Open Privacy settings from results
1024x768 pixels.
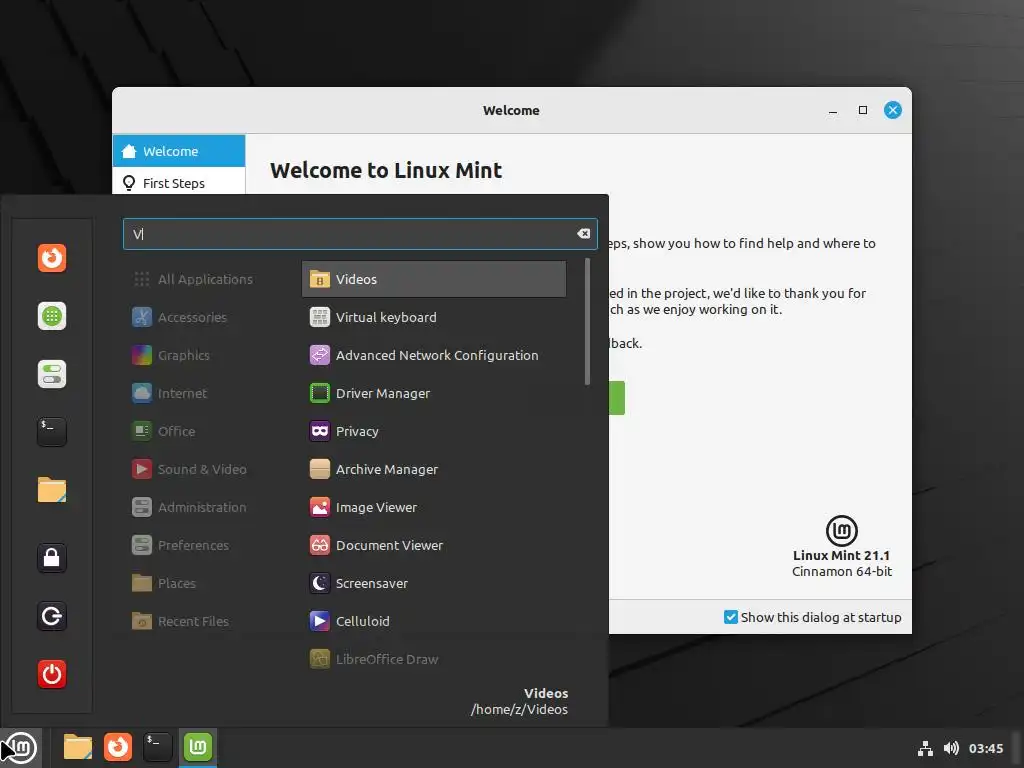coord(434,431)
